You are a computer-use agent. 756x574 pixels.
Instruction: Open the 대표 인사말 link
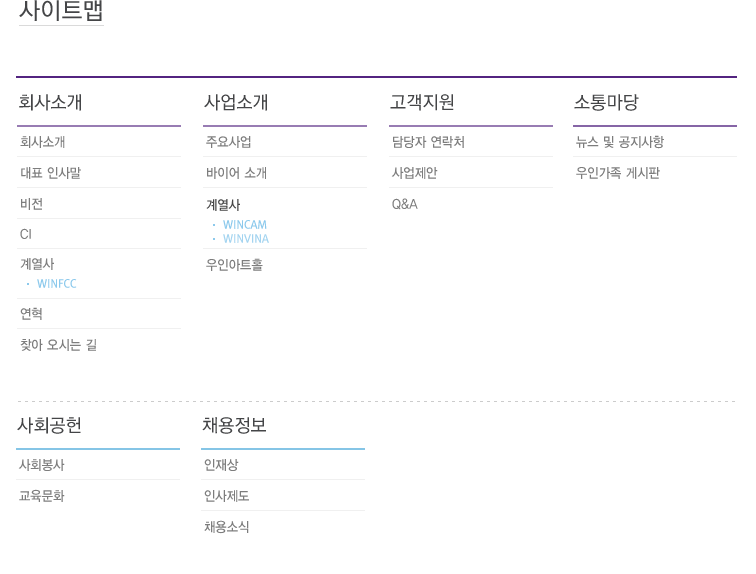[50, 173]
